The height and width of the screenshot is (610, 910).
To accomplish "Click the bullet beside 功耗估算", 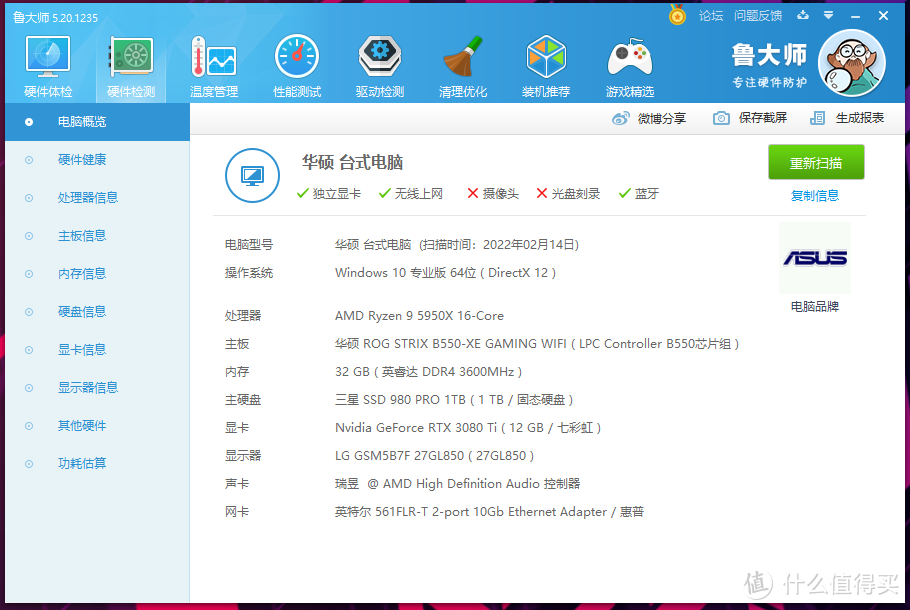I will pyautogui.click(x=29, y=464).
